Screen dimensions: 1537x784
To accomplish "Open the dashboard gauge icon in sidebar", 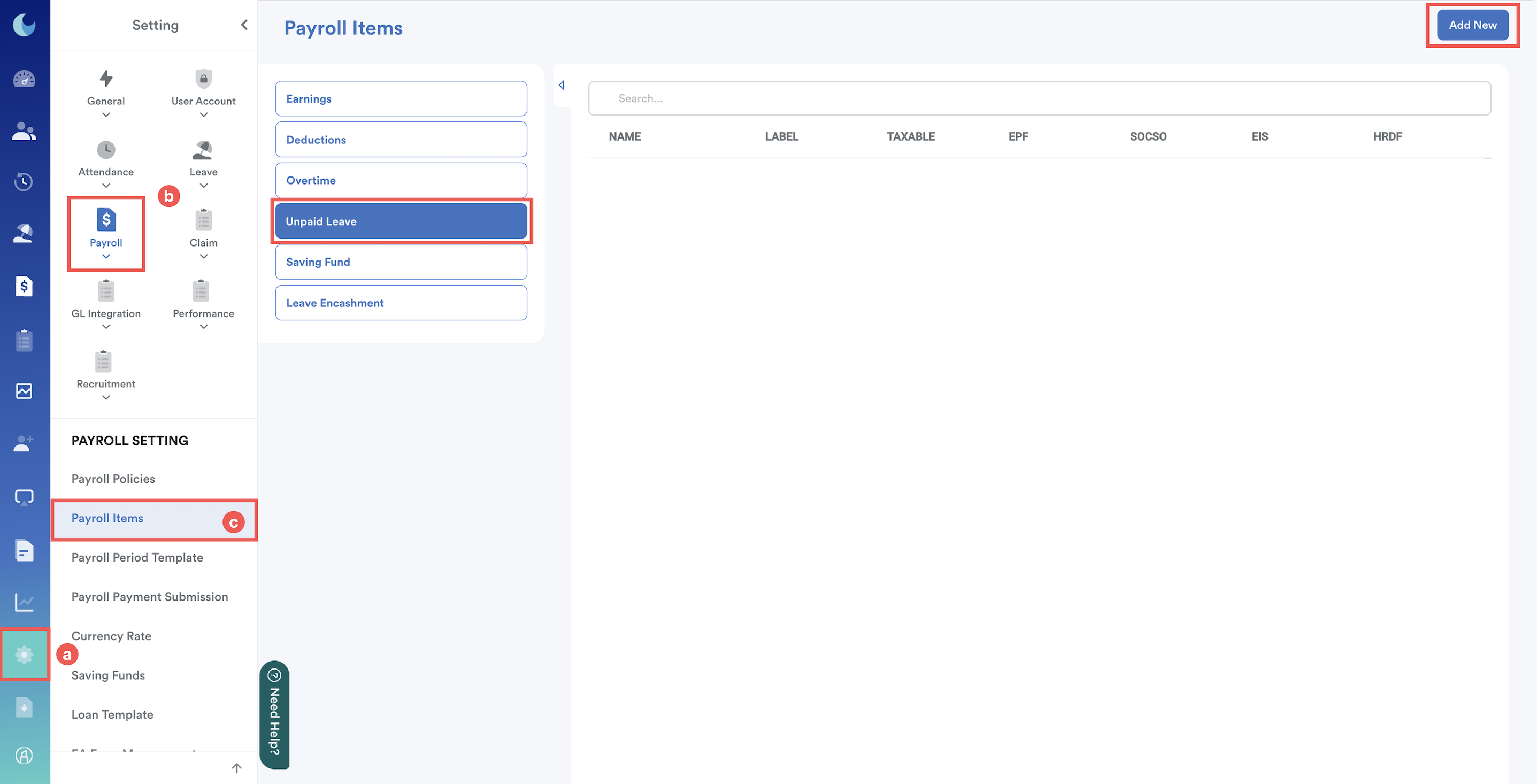I will (x=24, y=78).
